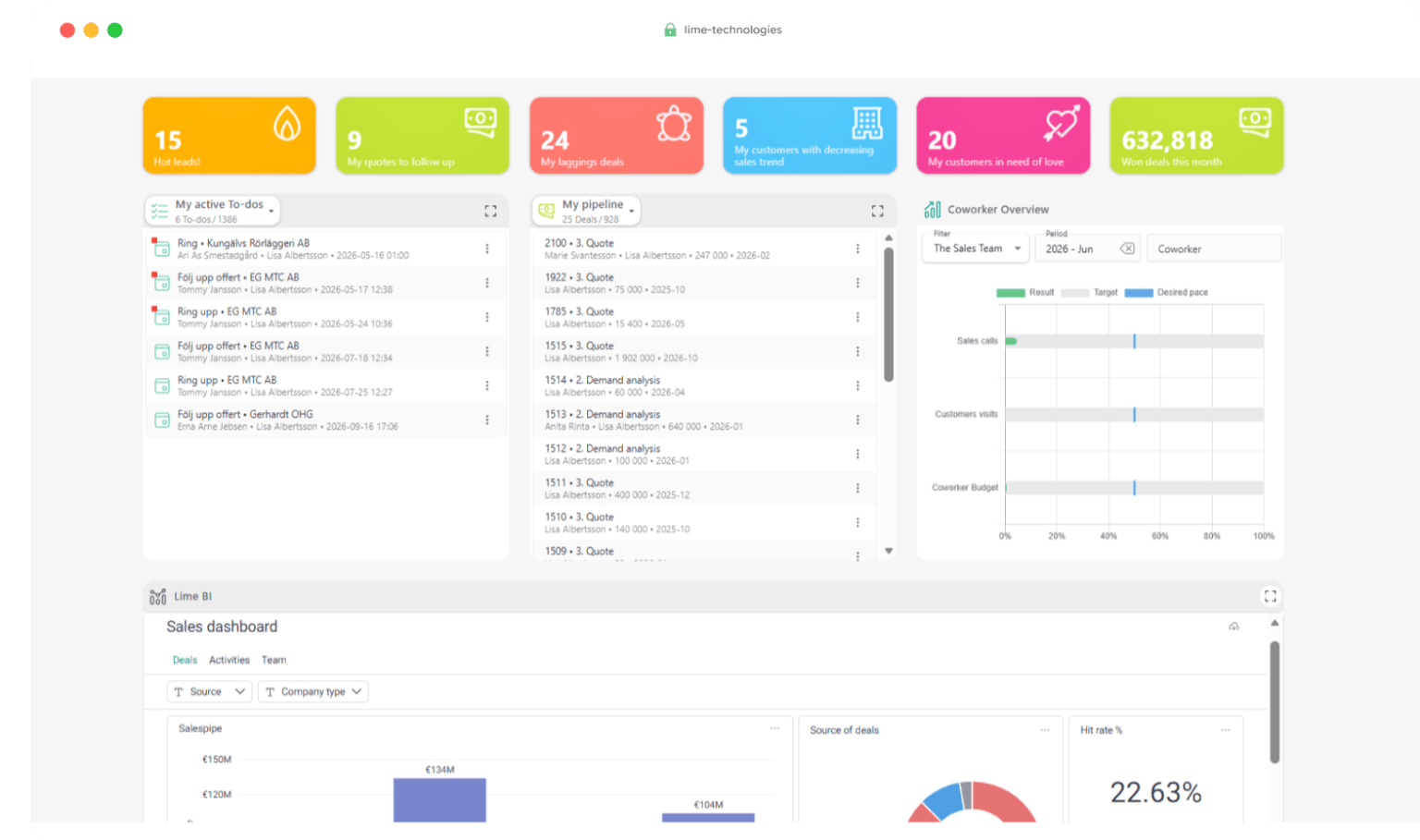Switch to the Deals tab
The width and height of the screenshot is (1420, 840).
(185, 660)
